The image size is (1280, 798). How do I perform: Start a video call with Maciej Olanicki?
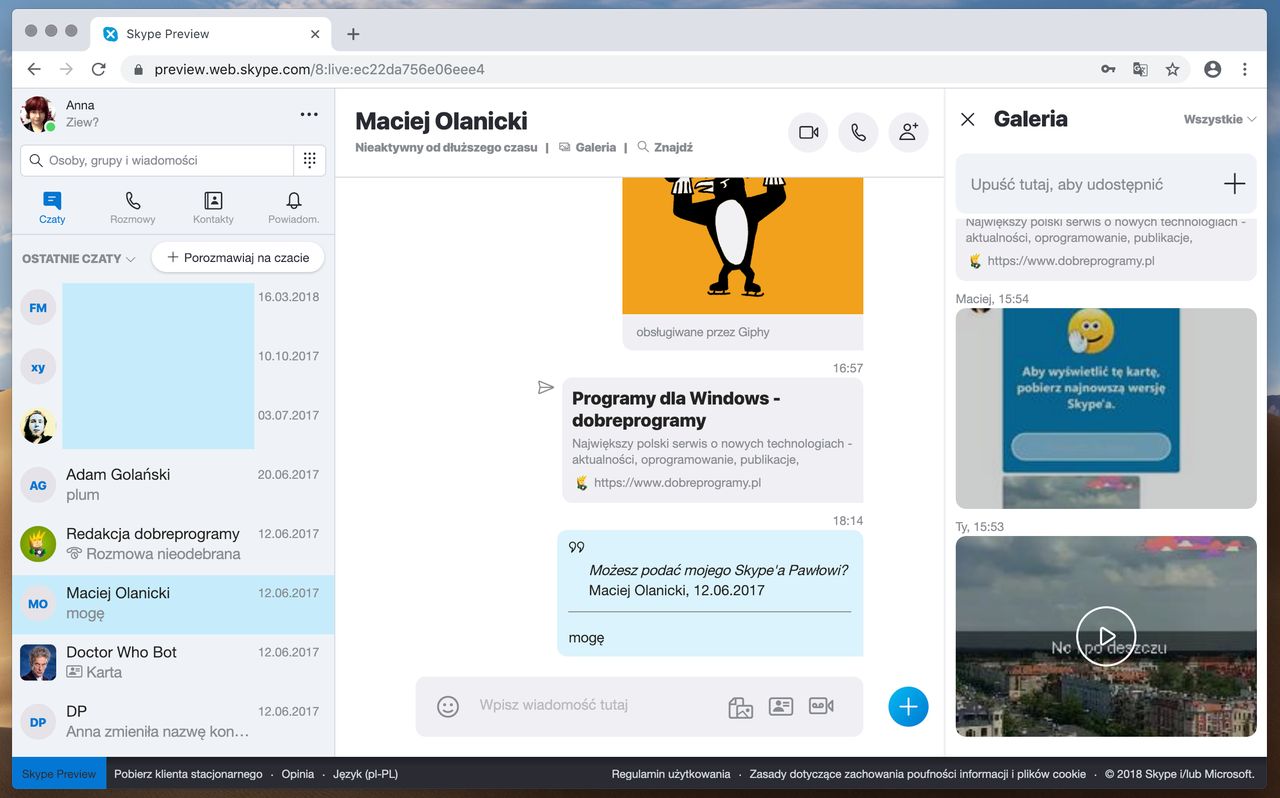[808, 132]
